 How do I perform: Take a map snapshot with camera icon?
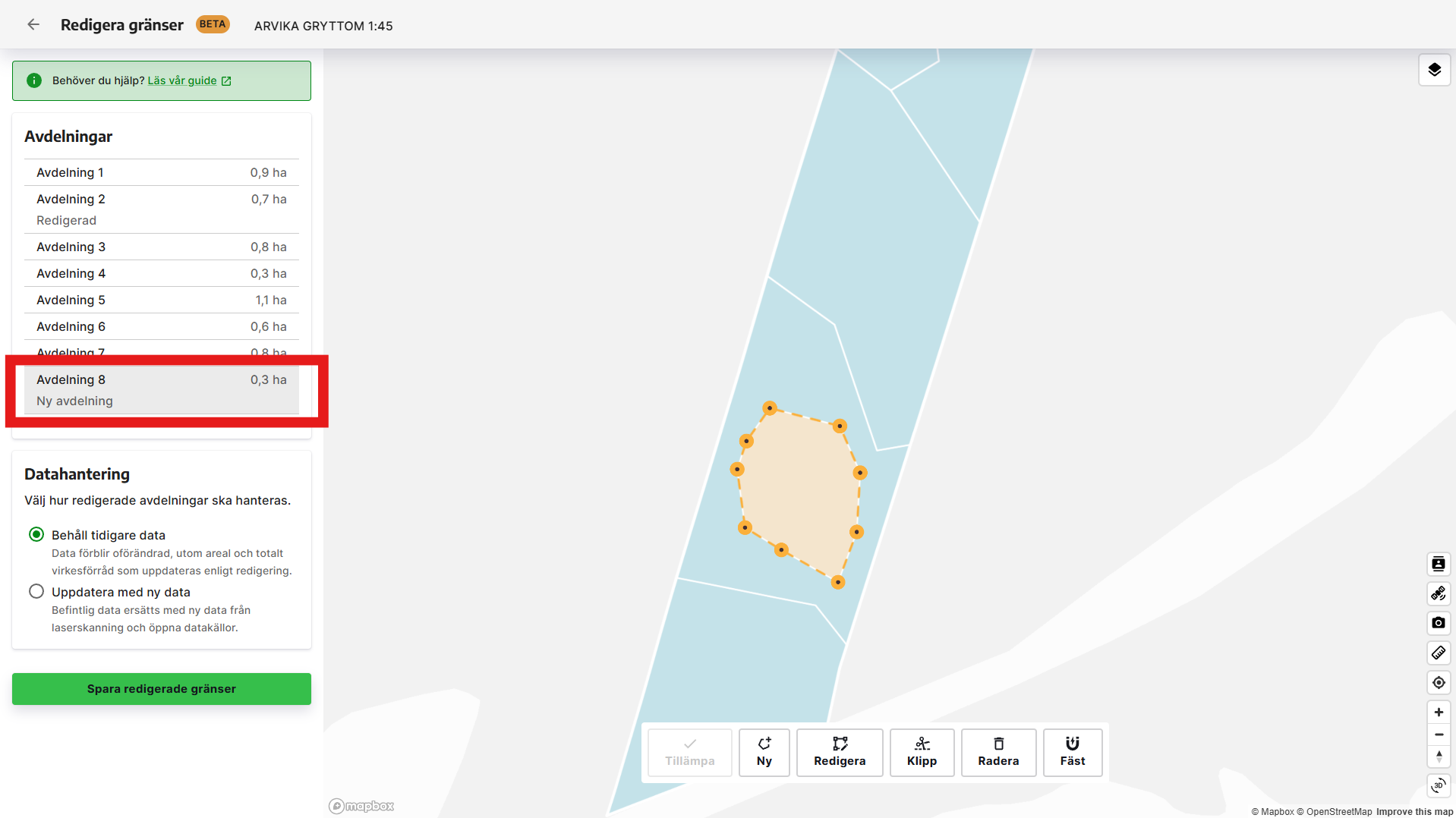tap(1438, 623)
